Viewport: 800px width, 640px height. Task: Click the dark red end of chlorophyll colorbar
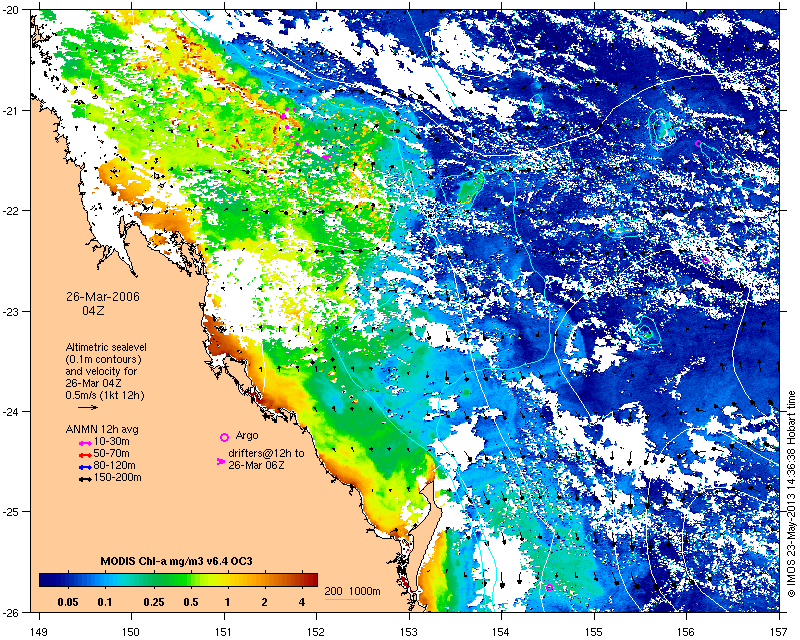[x=314, y=580]
